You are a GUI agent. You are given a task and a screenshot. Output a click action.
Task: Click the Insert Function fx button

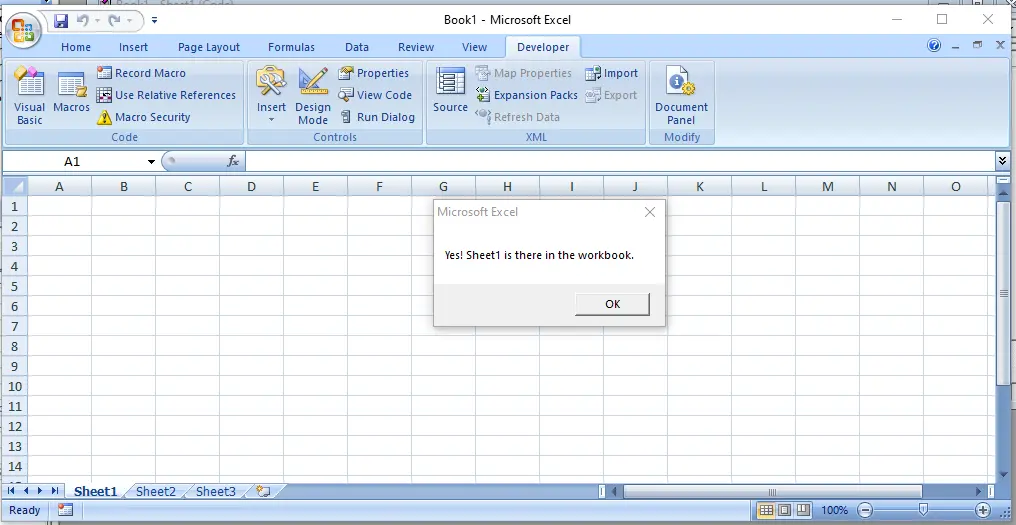pos(233,161)
